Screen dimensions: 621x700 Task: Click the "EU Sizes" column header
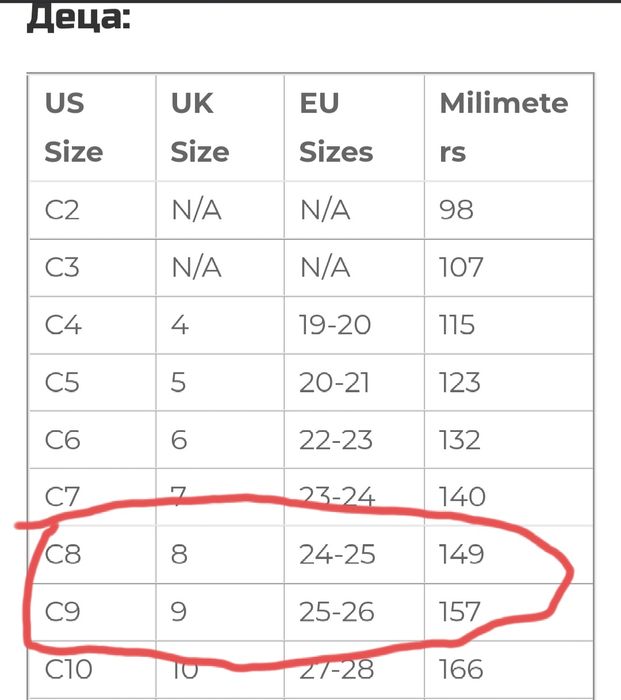(336, 127)
